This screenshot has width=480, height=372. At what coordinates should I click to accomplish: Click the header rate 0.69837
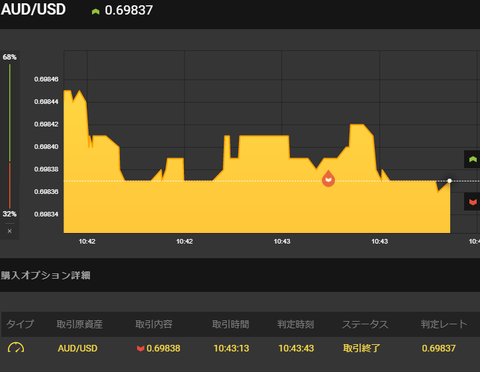click(129, 10)
